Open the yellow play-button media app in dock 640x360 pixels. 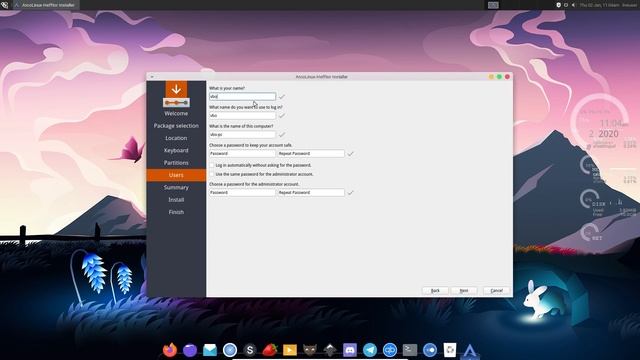pyautogui.click(x=290, y=350)
